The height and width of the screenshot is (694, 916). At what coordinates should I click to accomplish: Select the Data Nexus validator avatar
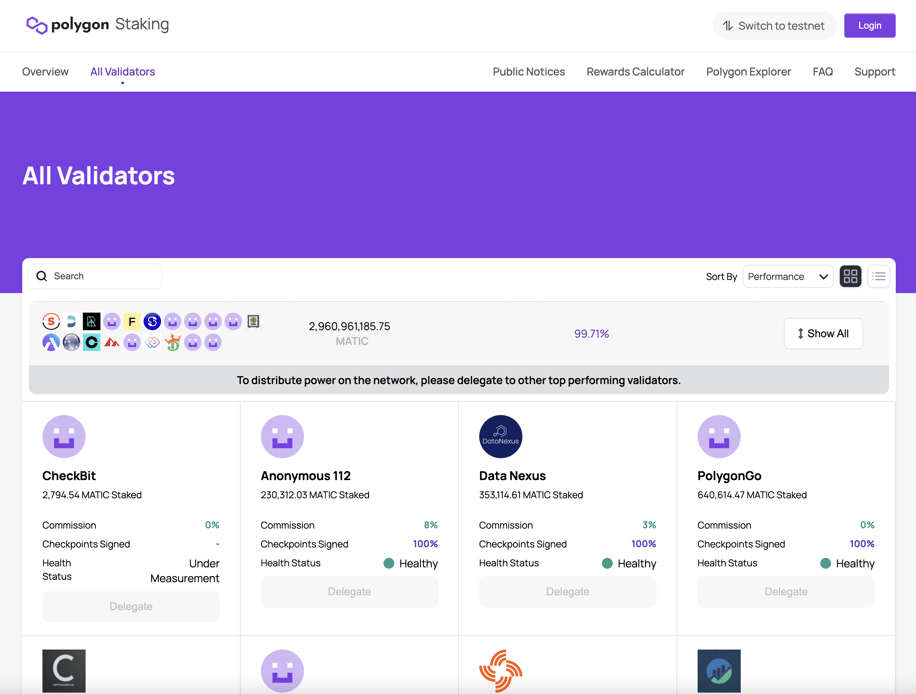pyautogui.click(x=500, y=436)
